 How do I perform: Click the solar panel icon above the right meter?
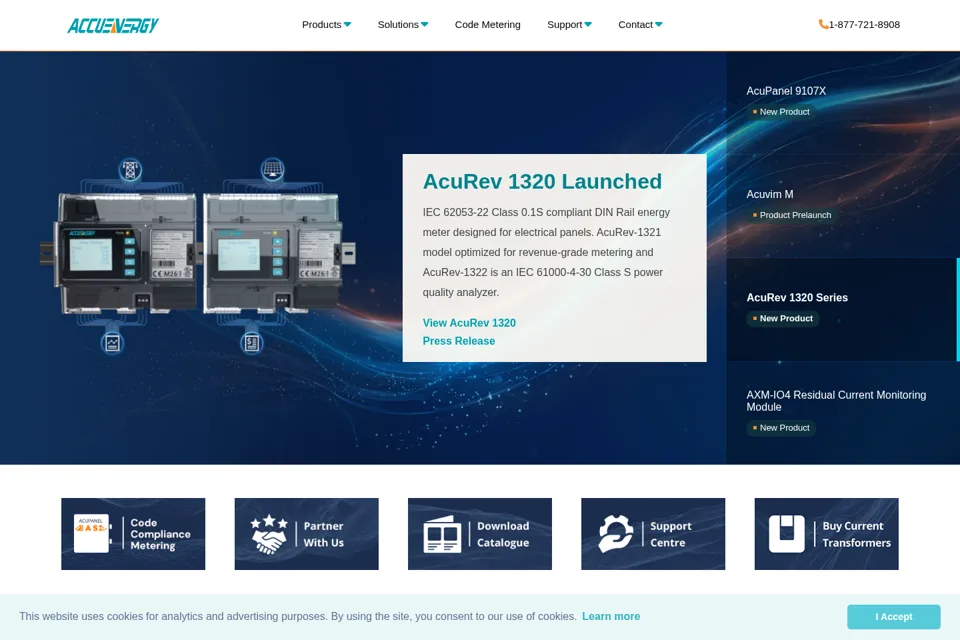[x=272, y=170]
